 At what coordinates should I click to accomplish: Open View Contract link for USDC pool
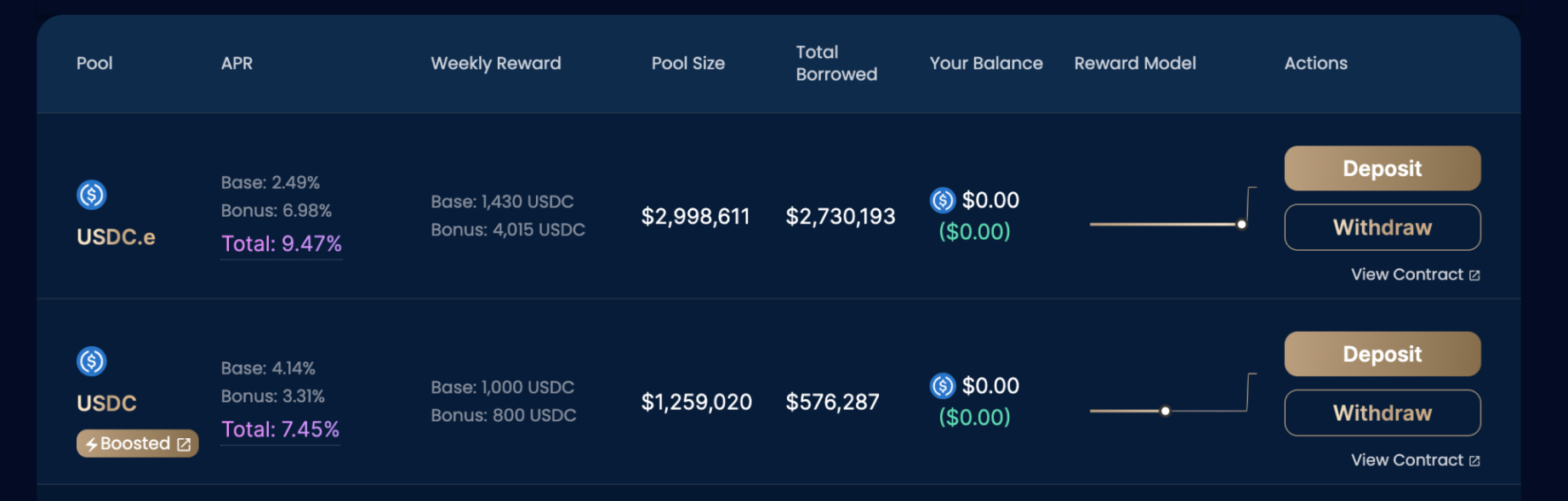[x=1406, y=460]
